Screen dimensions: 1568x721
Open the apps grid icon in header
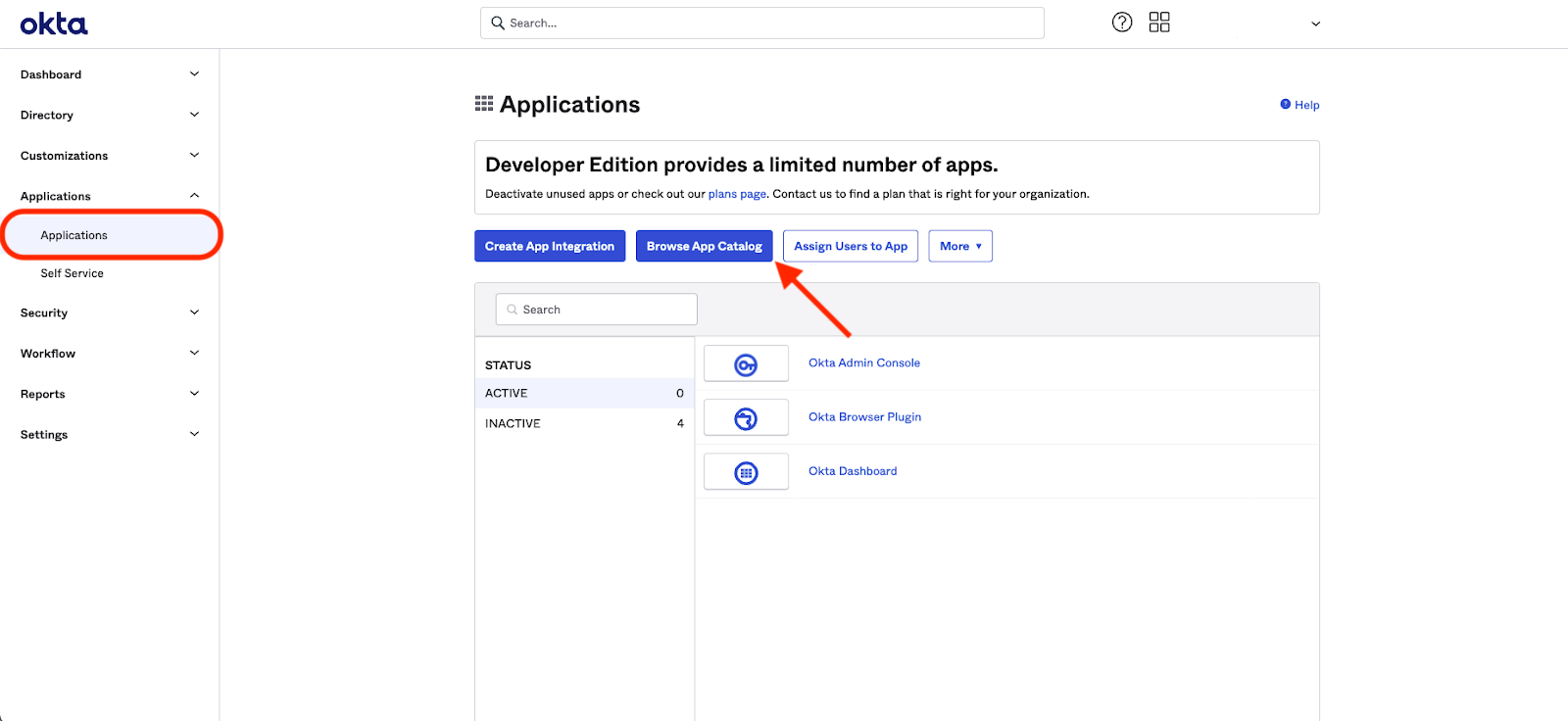(x=1159, y=23)
